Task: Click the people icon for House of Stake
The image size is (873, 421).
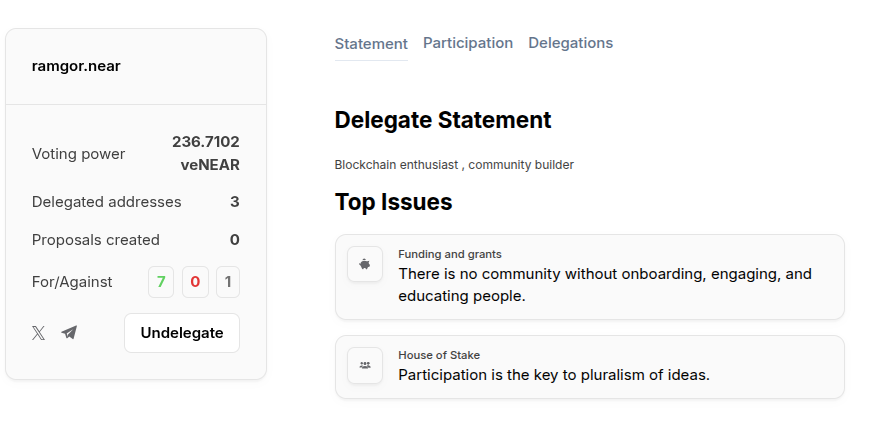Action: pyautogui.click(x=365, y=365)
